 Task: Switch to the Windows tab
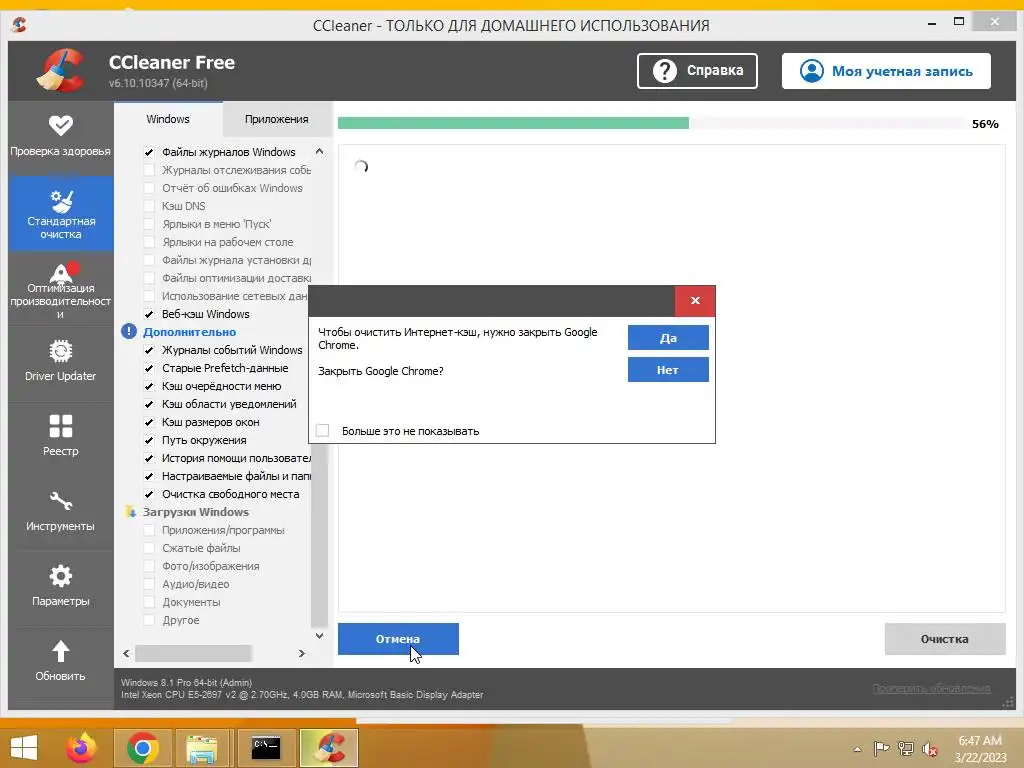click(168, 119)
